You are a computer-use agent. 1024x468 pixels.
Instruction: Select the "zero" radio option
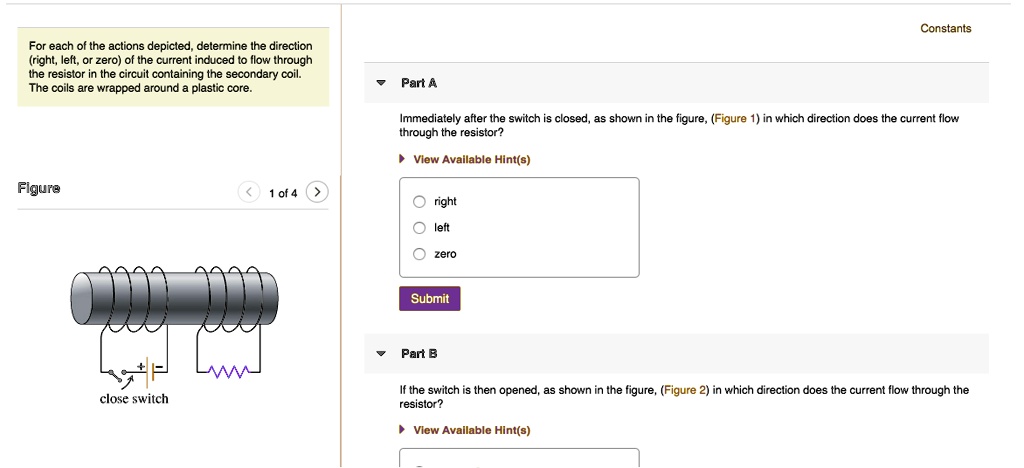pos(420,254)
